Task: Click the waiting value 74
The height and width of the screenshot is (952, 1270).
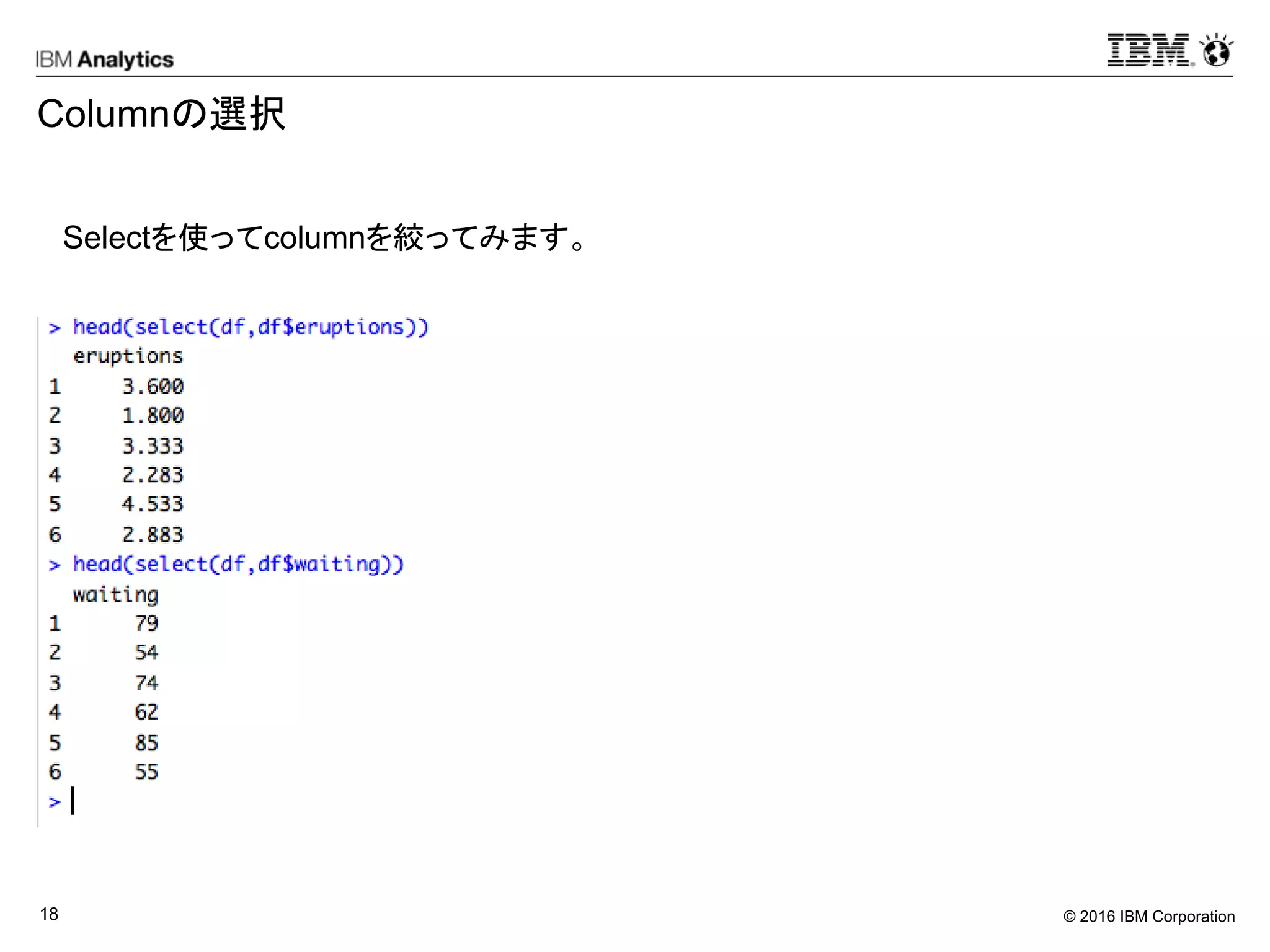Action: pos(146,682)
